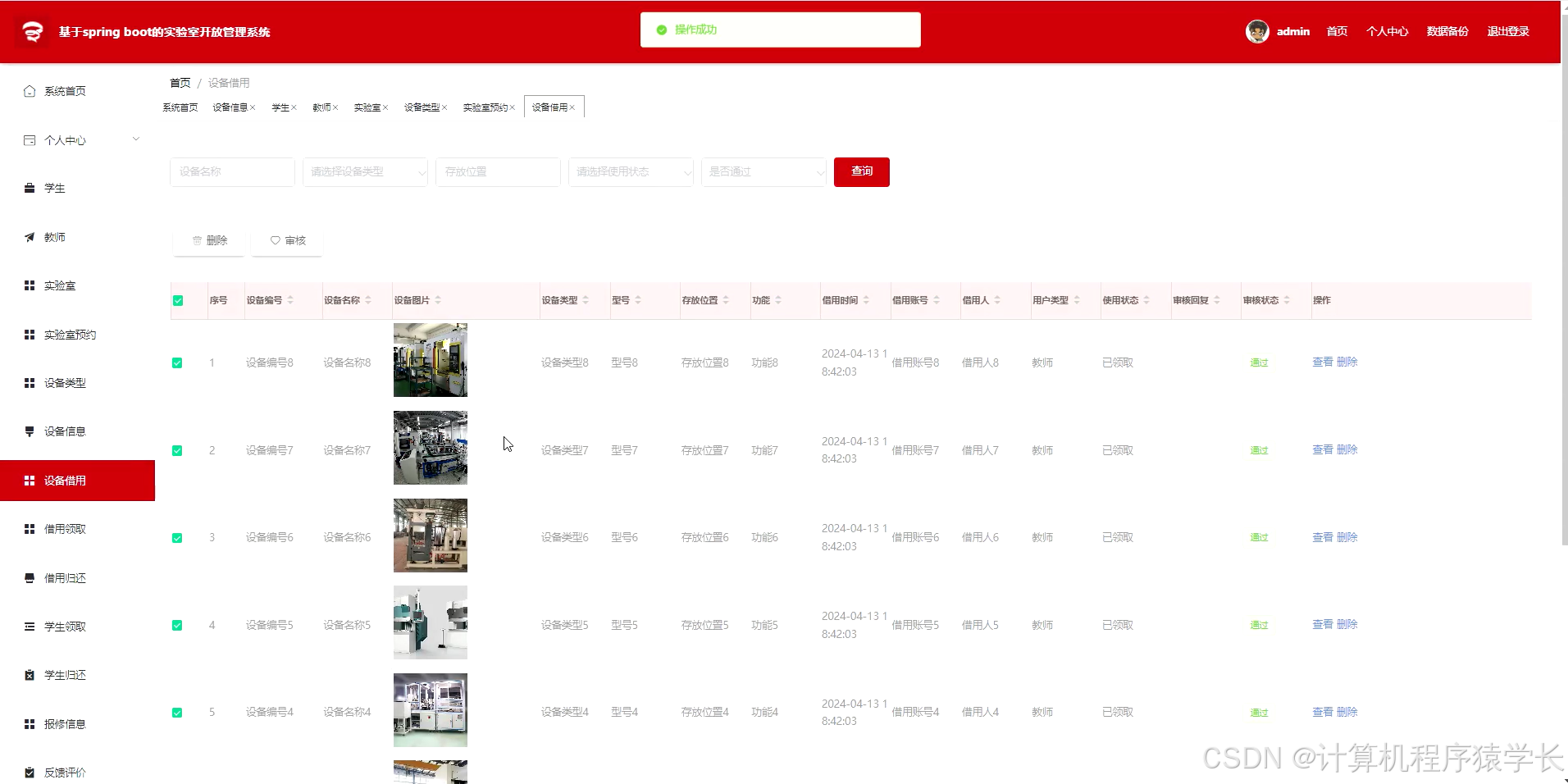Uncheck the row for 设备编号5
This screenshot has width=1568, height=784.
177,626
